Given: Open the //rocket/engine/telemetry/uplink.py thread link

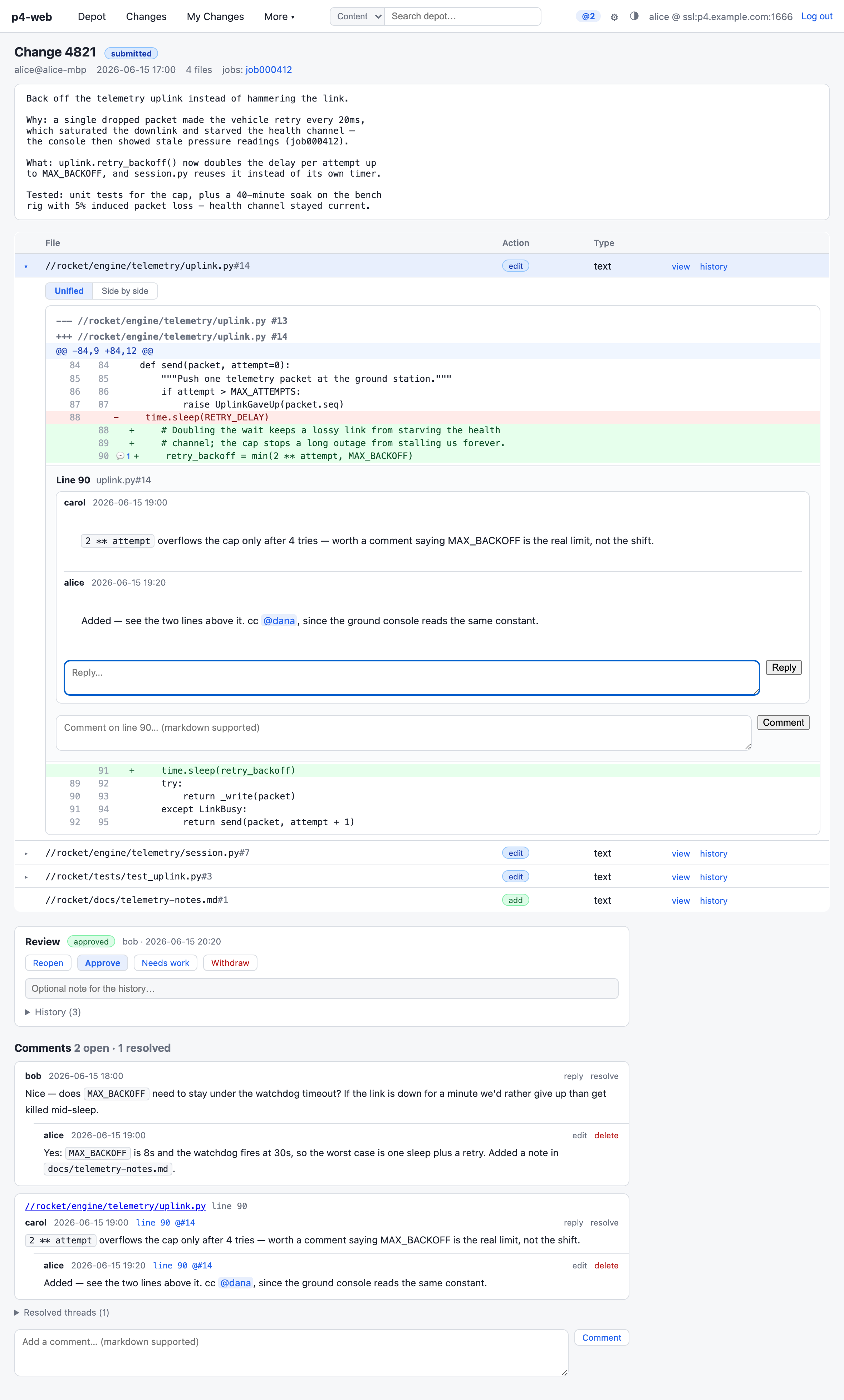Looking at the screenshot, I should click(x=116, y=1206).
